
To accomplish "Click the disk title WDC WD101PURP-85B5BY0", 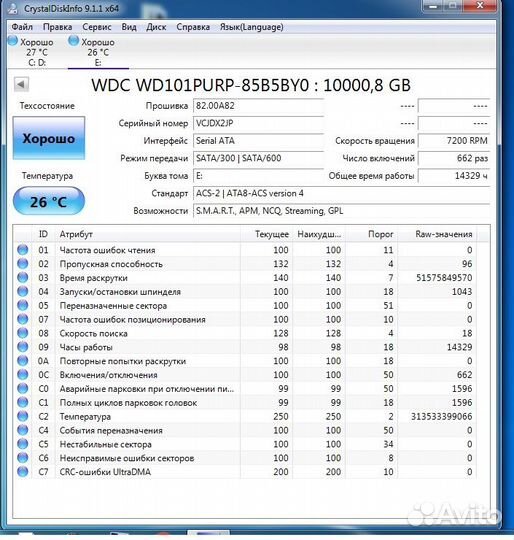I will 200,85.
